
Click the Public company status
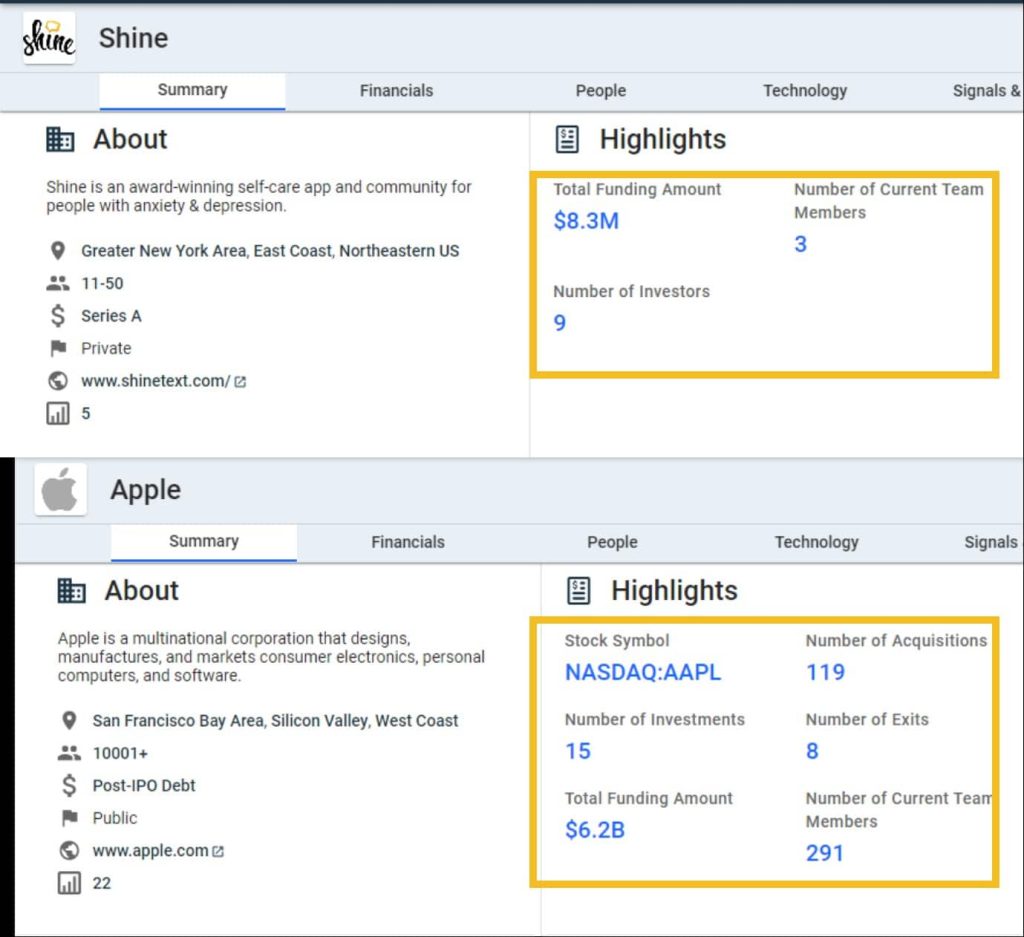click(x=115, y=818)
